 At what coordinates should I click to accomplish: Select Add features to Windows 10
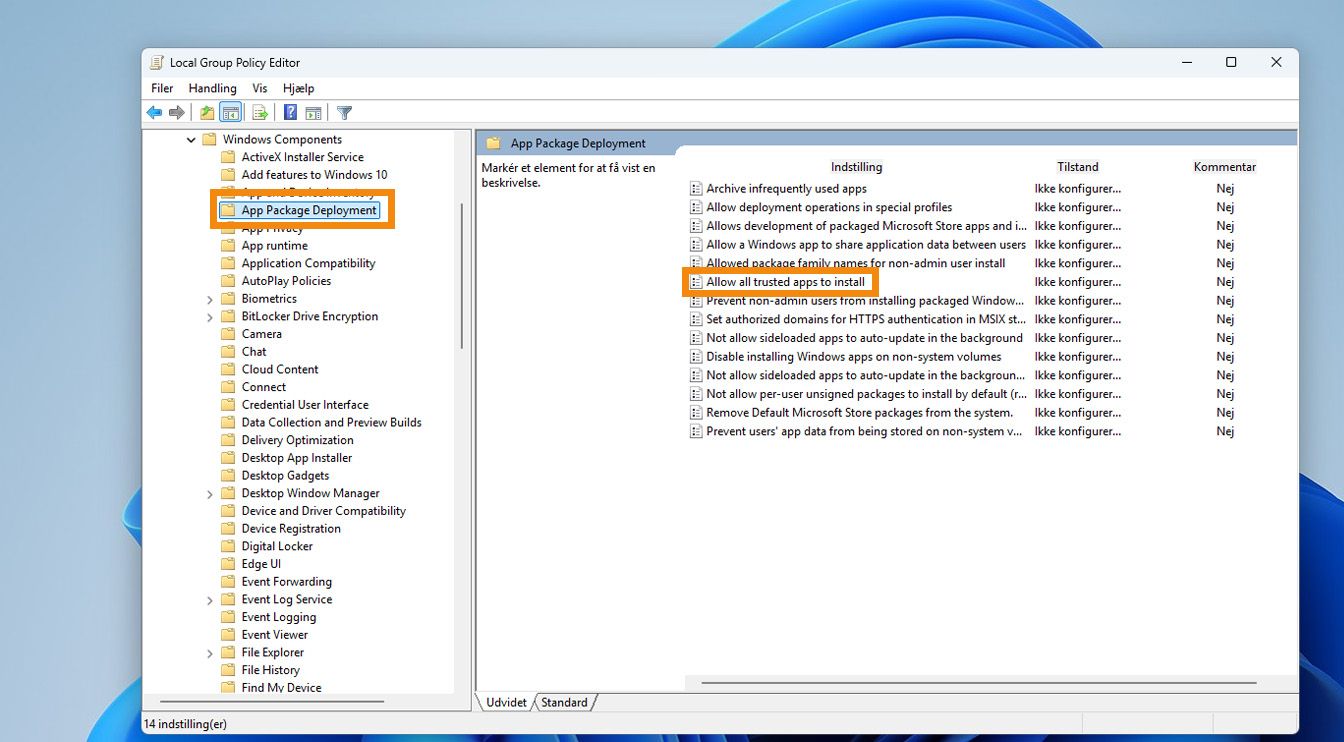pos(314,175)
